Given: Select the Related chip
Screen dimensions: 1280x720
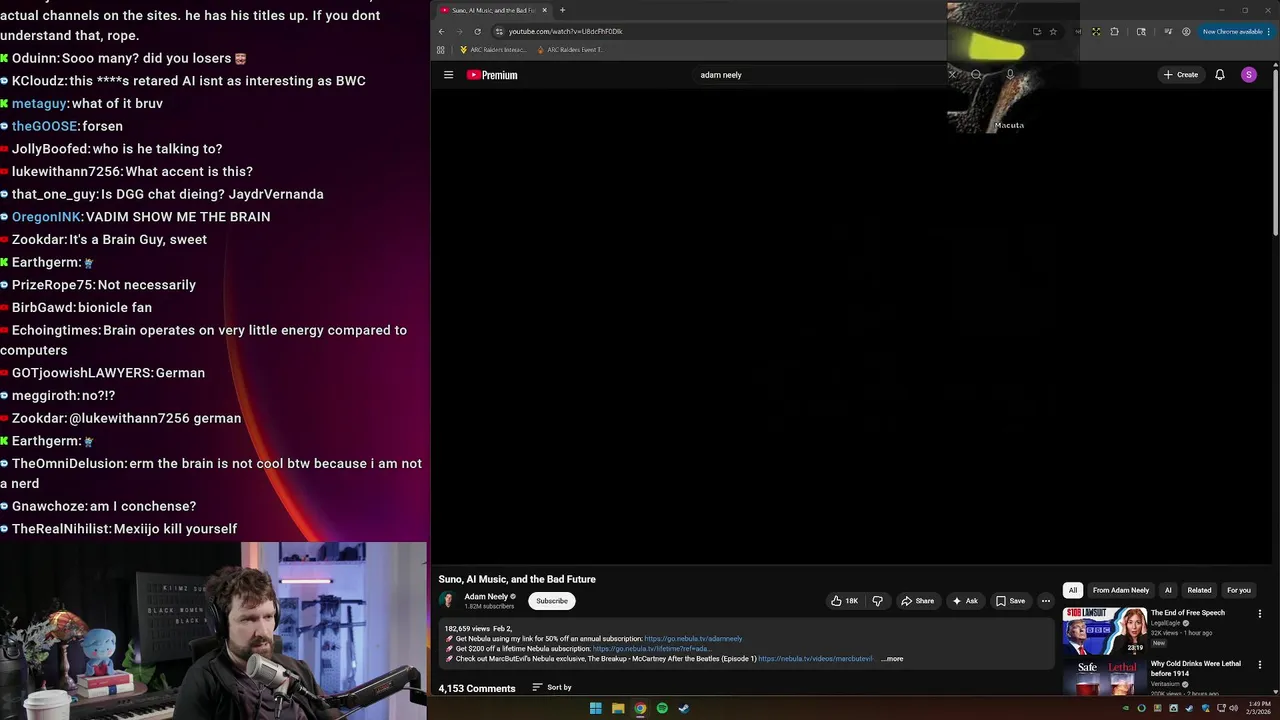Looking at the screenshot, I should pyautogui.click(x=1199, y=590).
